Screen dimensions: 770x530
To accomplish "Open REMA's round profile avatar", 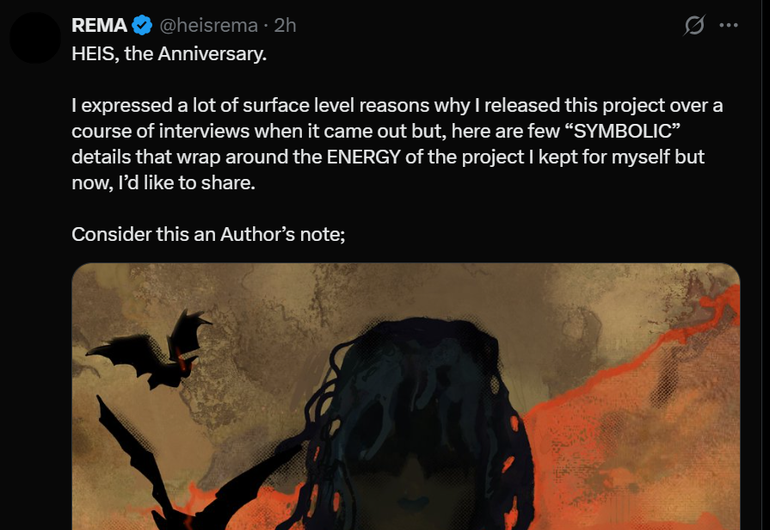I will (x=35, y=38).
